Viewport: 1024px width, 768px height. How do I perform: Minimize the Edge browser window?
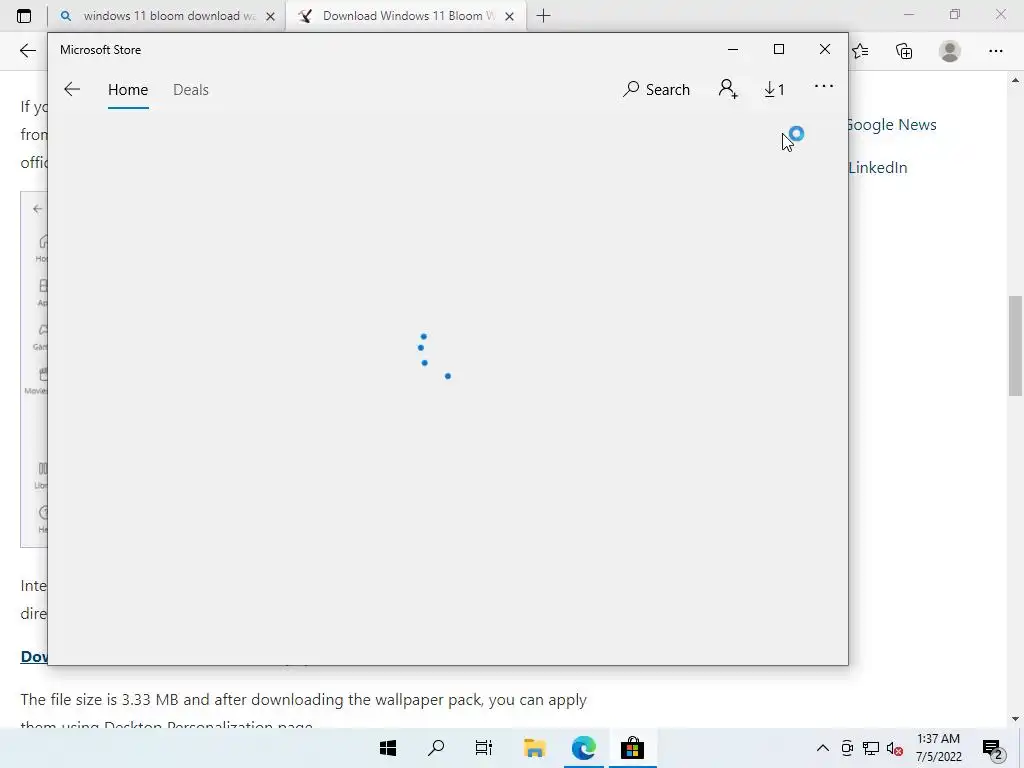click(908, 14)
